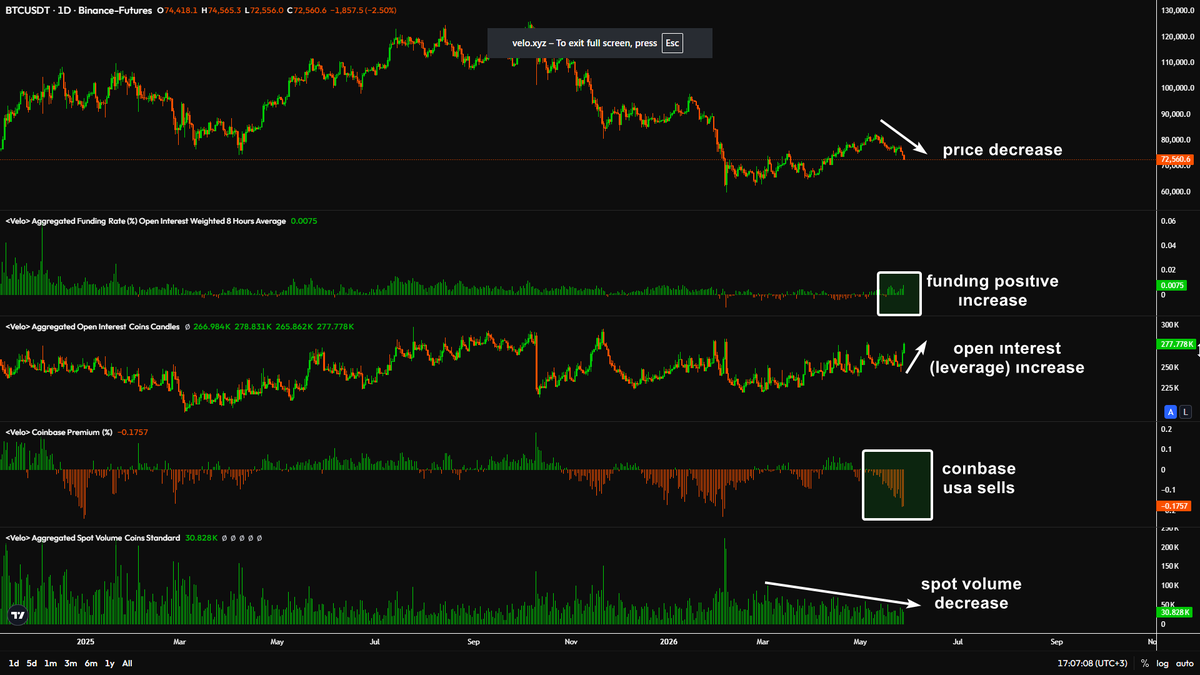This screenshot has height=675, width=1200.
Task: Click the 130,000.0 price axis label
Action: point(1176,11)
